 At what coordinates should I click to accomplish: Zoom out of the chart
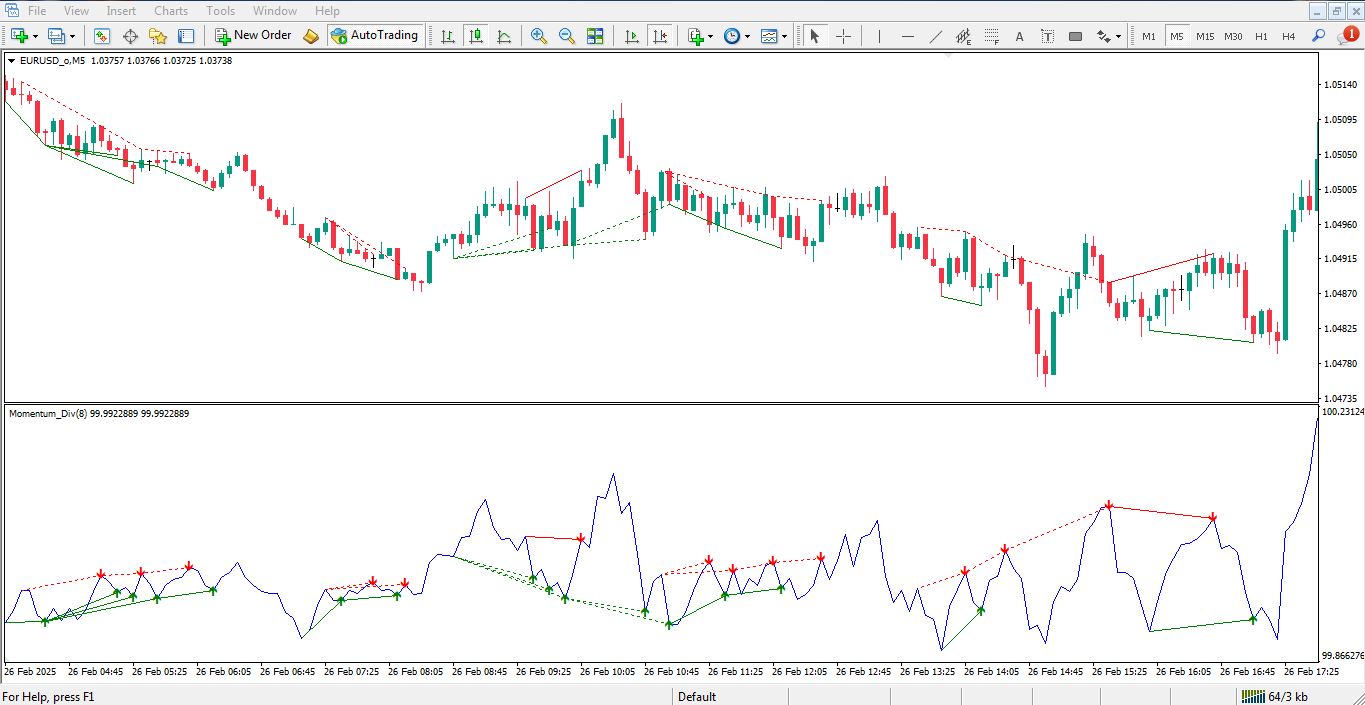coord(567,36)
